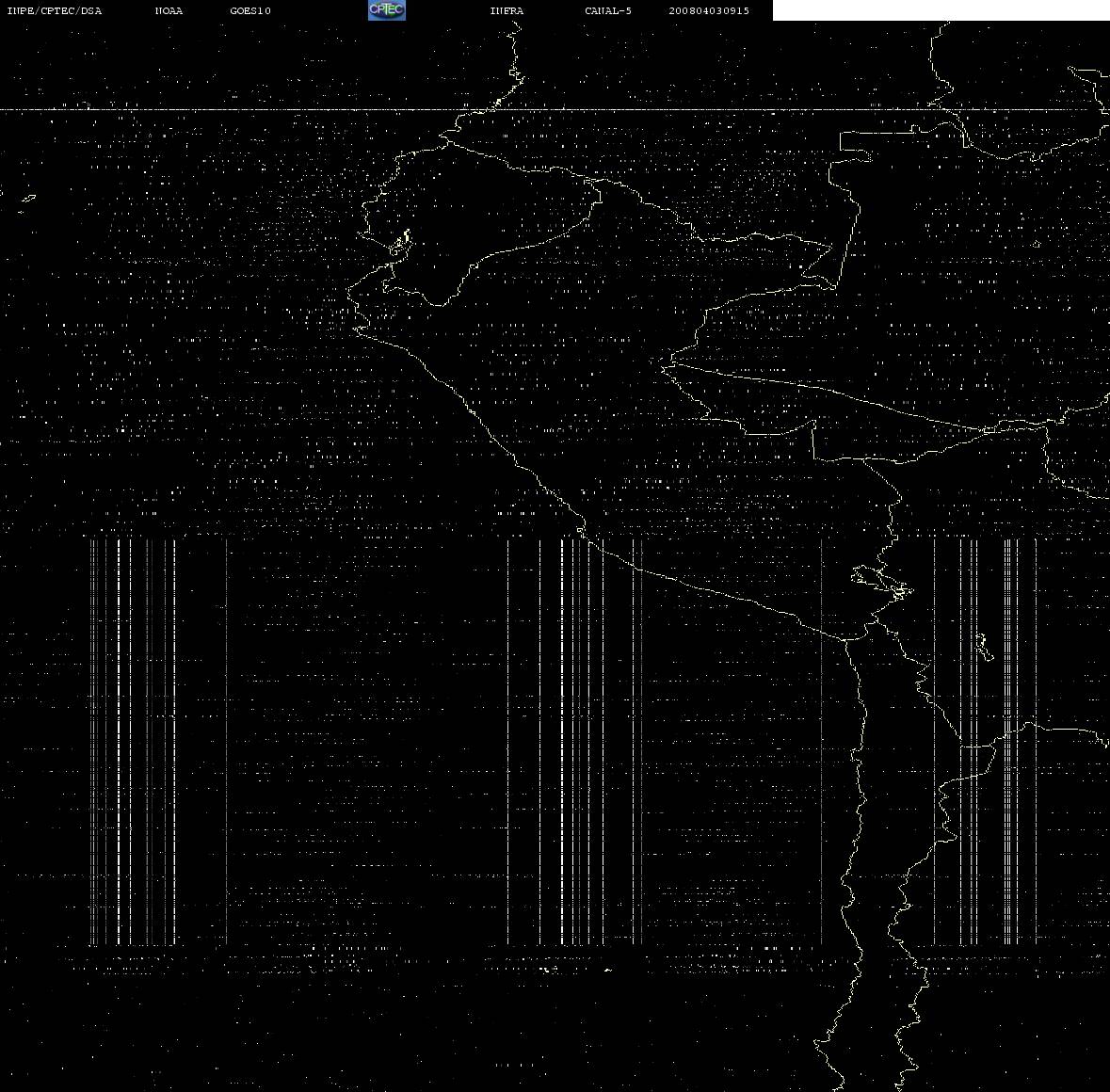Click the "NOAA" header label
Viewport: 1110px width, 1092px height.
coord(169,10)
